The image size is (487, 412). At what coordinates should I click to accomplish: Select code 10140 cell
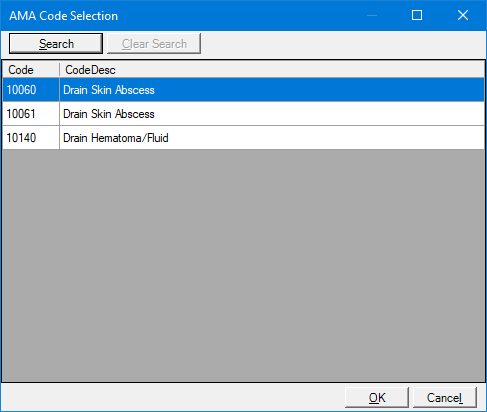(31, 138)
